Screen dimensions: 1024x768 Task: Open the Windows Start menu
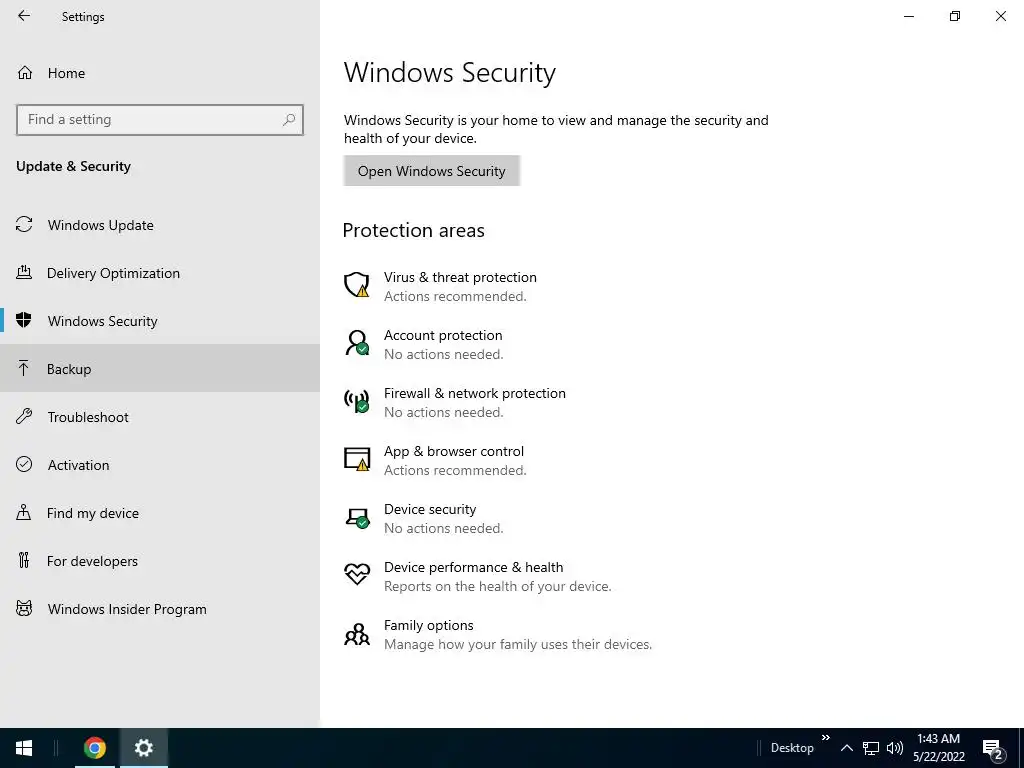click(x=24, y=748)
